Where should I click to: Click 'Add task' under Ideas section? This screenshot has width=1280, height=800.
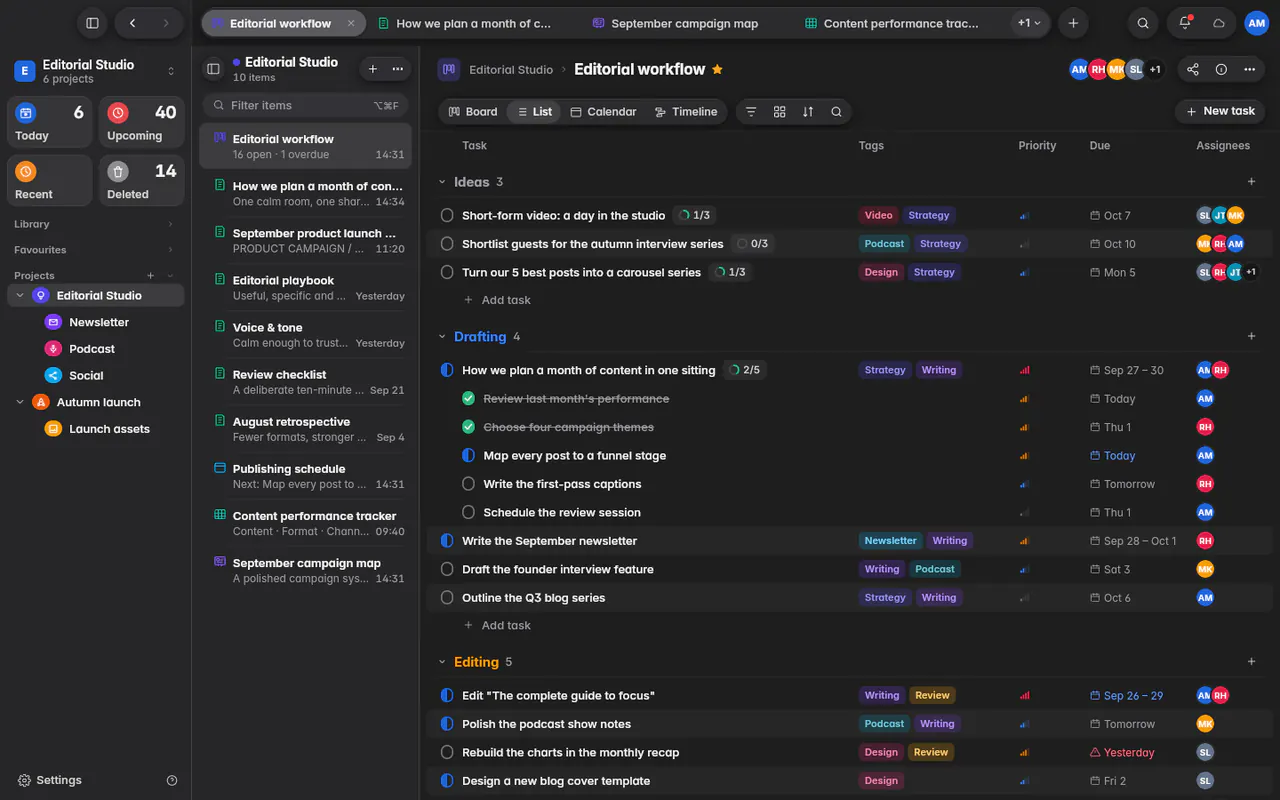point(497,300)
